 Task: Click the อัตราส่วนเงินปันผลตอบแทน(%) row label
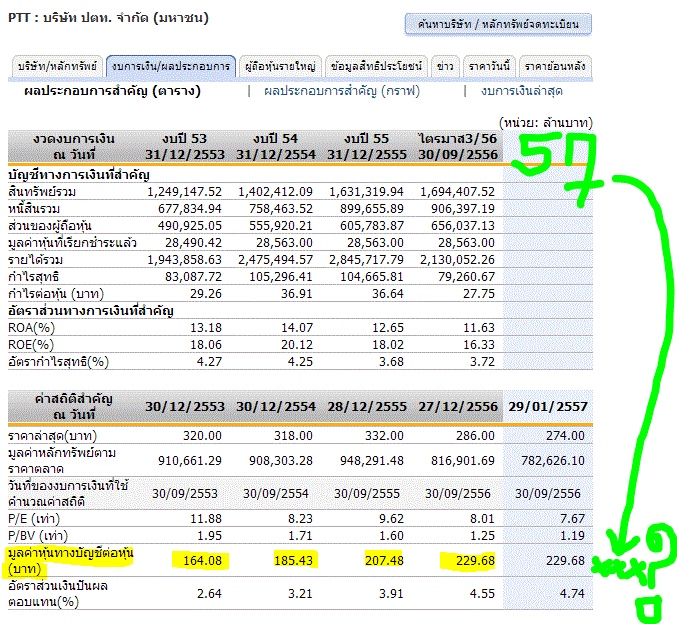58,594
